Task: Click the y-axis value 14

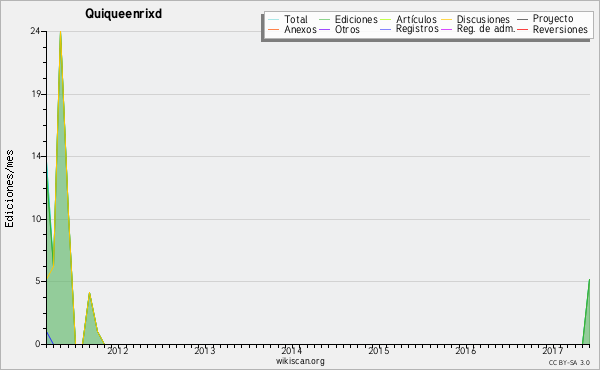Action: click(36, 156)
